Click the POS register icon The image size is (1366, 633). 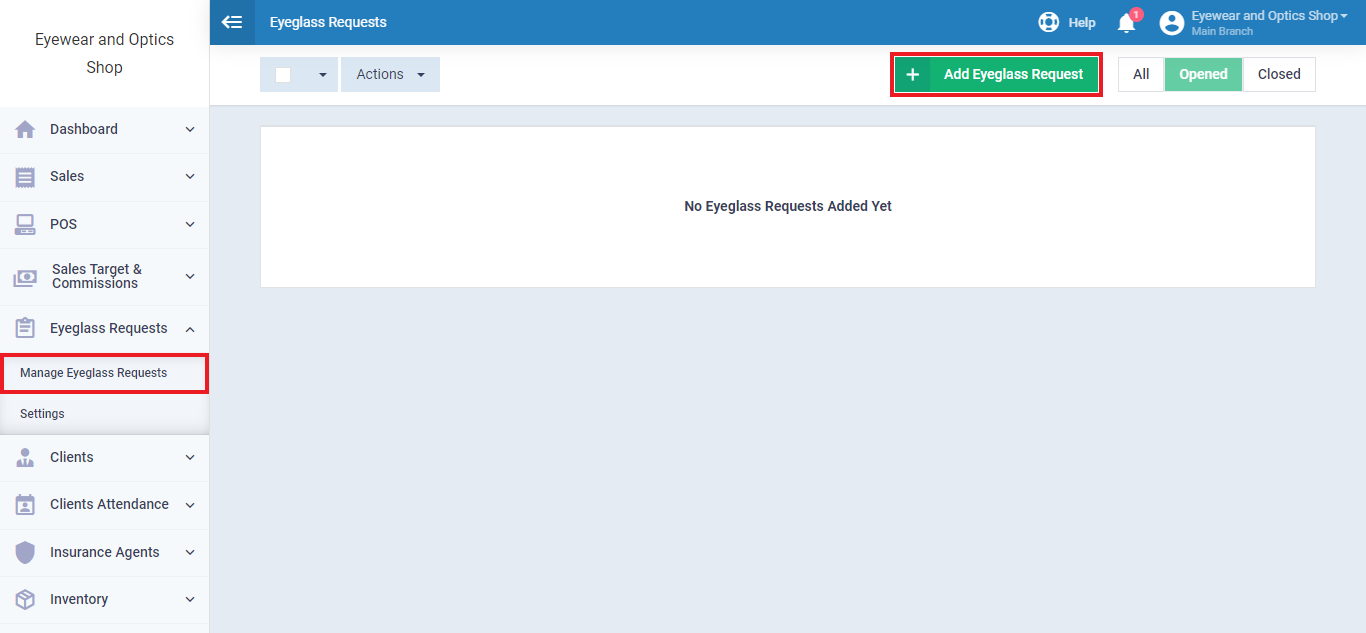click(25, 224)
